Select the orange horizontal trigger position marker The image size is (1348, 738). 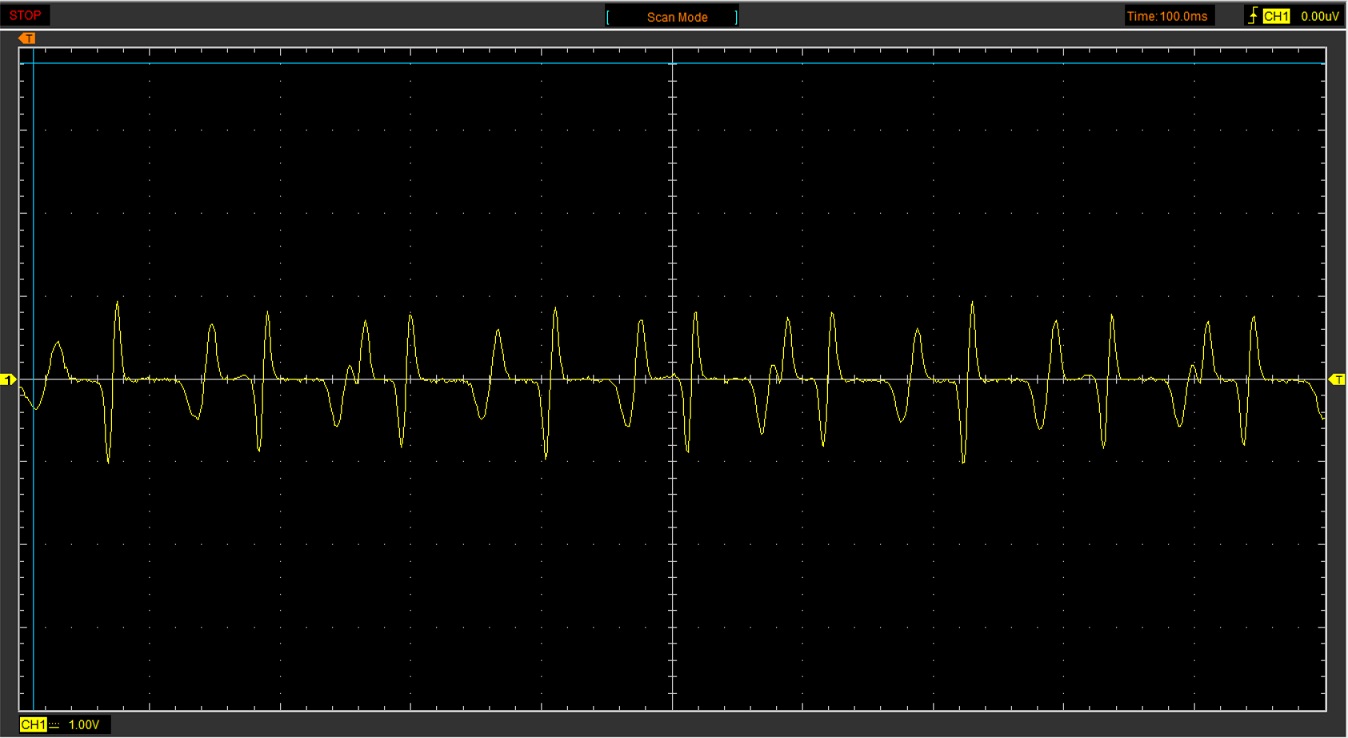[28, 38]
